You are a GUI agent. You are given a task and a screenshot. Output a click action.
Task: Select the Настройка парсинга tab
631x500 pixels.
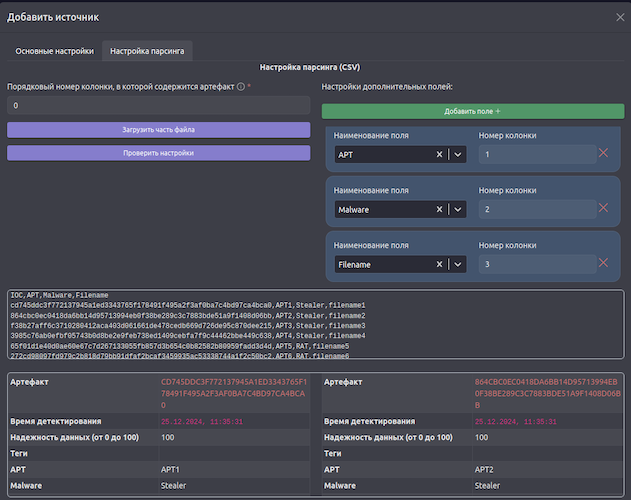click(147, 50)
